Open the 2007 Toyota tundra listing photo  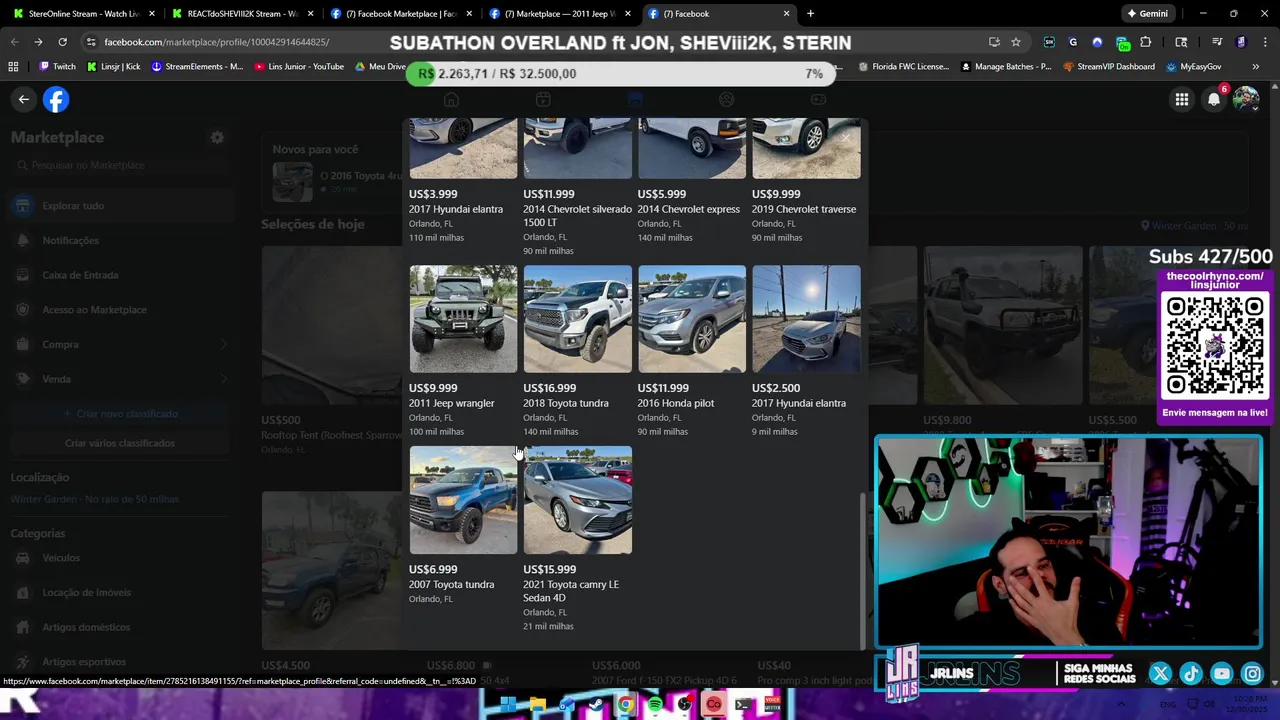tap(463, 500)
